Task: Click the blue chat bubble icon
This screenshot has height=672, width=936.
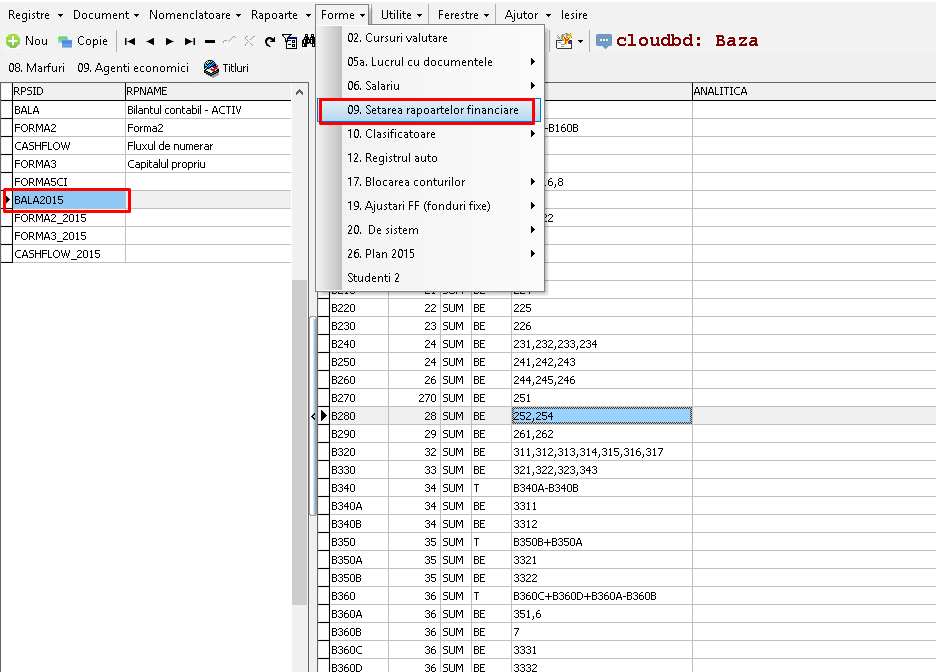Action: [x=604, y=41]
